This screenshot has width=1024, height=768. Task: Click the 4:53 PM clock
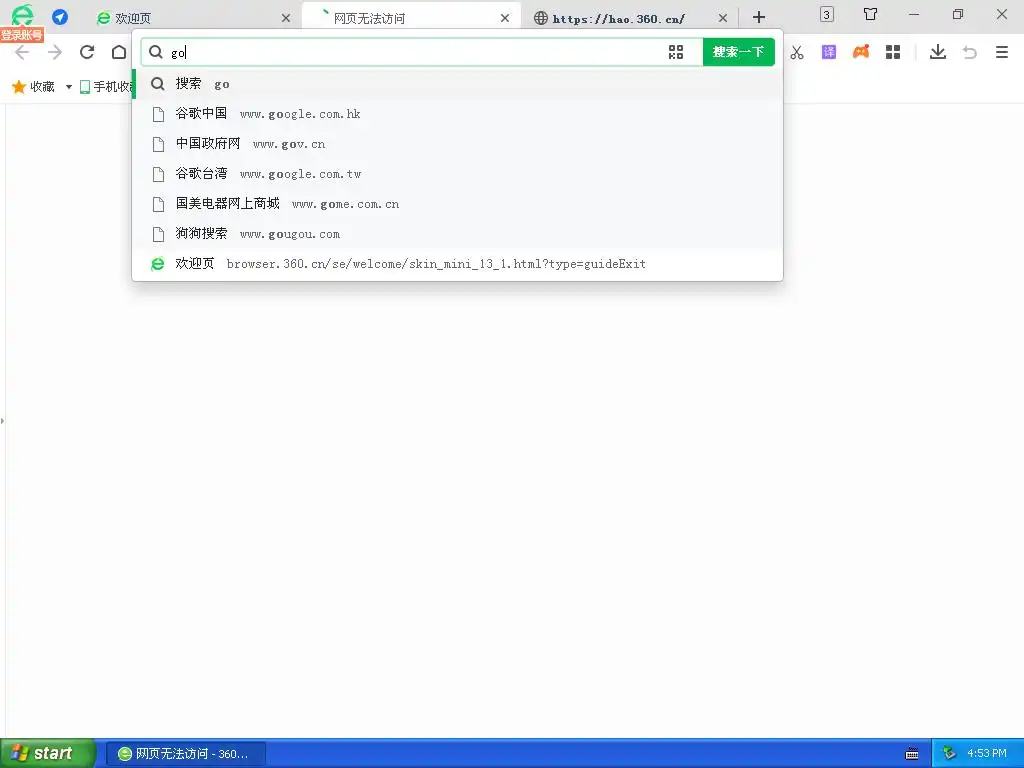pos(987,754)
